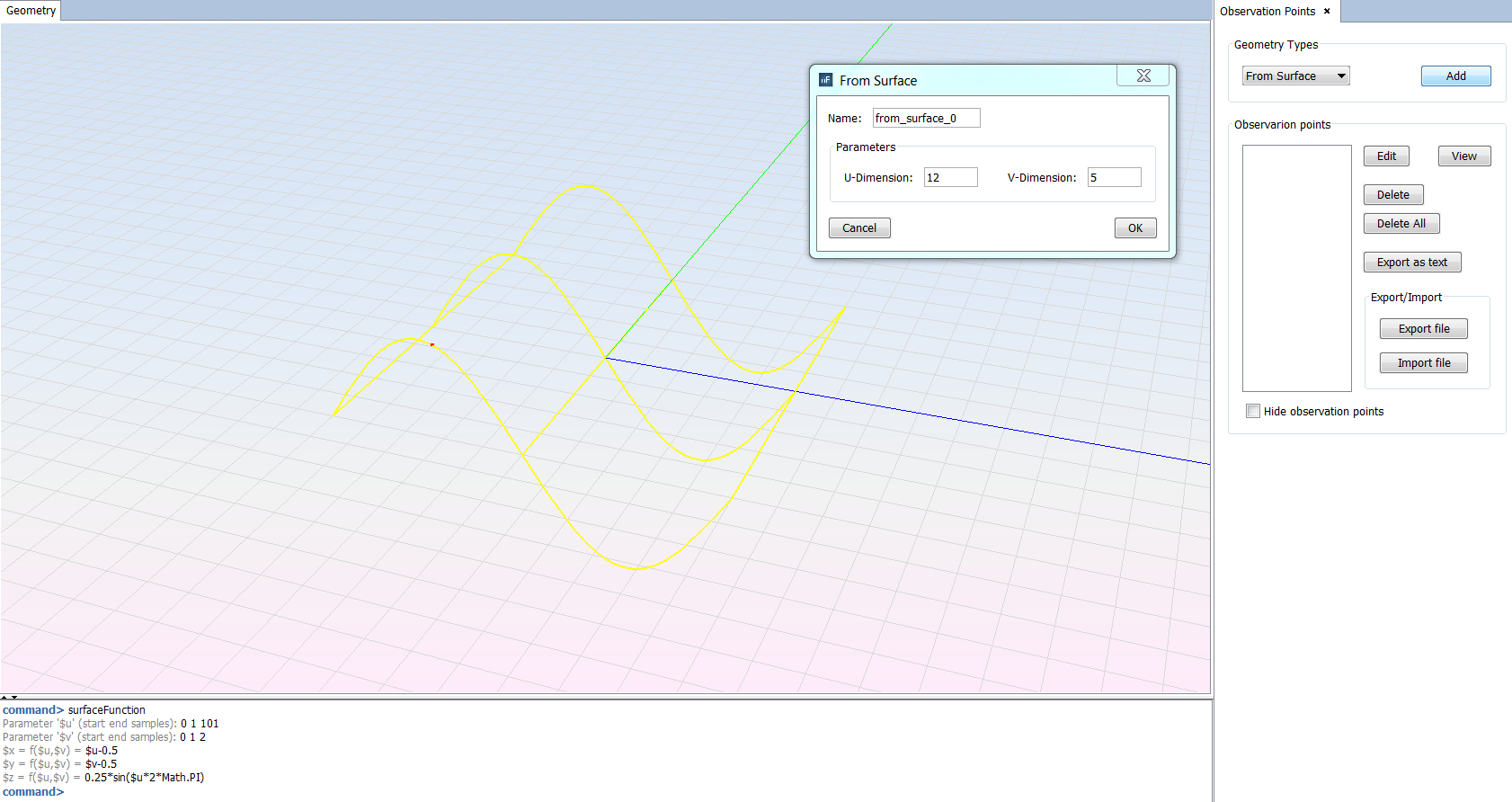
Task: Close the From Surface dialog
Action: [x=1143, y=76]
